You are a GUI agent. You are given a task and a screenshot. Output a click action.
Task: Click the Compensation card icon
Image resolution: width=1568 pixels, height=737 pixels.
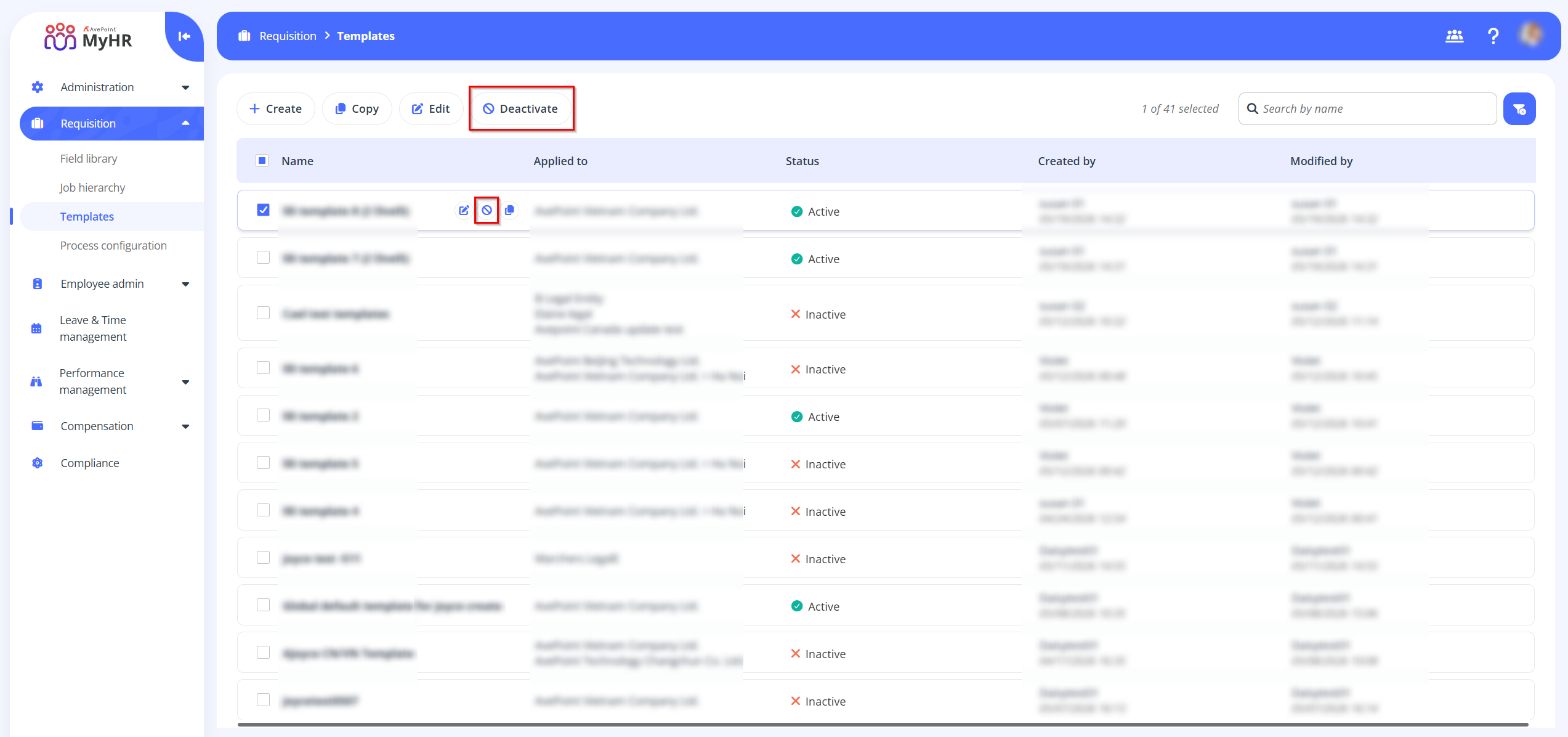38,426
